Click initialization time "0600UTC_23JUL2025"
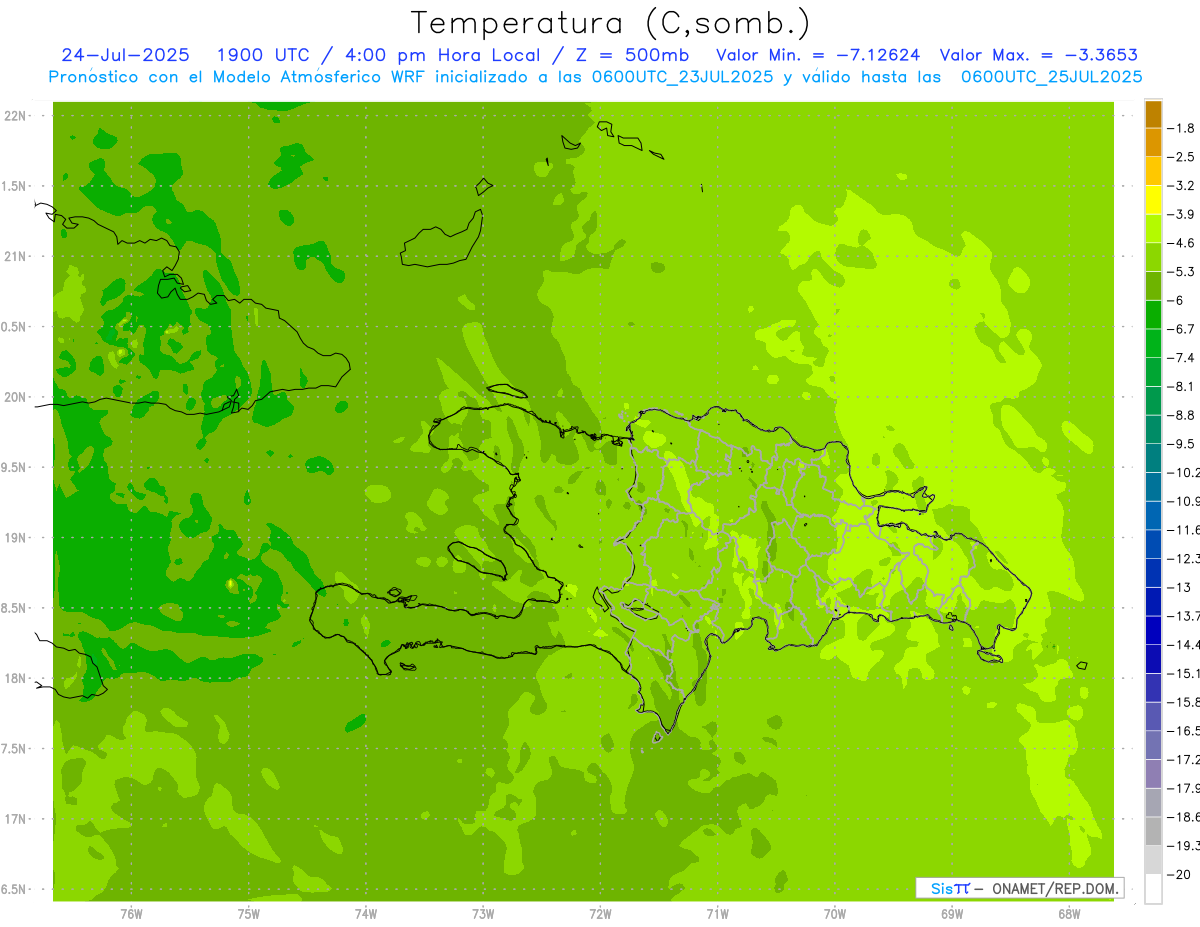This screenshot has width=1200, height=927. (x=681, y=76)
